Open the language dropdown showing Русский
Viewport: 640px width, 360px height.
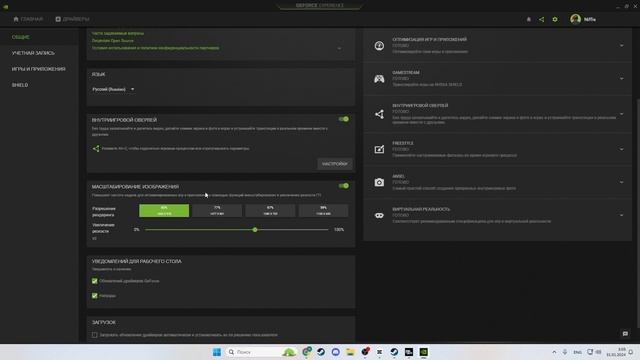tap(113, 89)
